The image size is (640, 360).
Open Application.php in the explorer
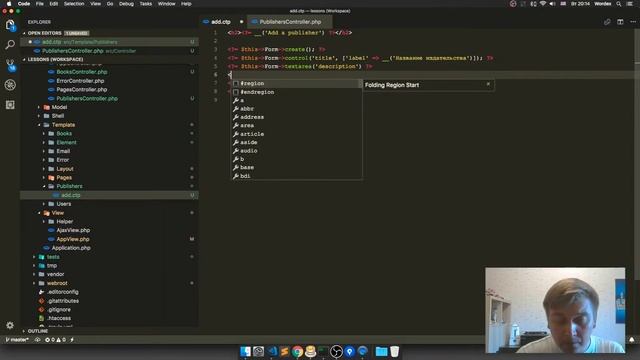coord(71,248)
